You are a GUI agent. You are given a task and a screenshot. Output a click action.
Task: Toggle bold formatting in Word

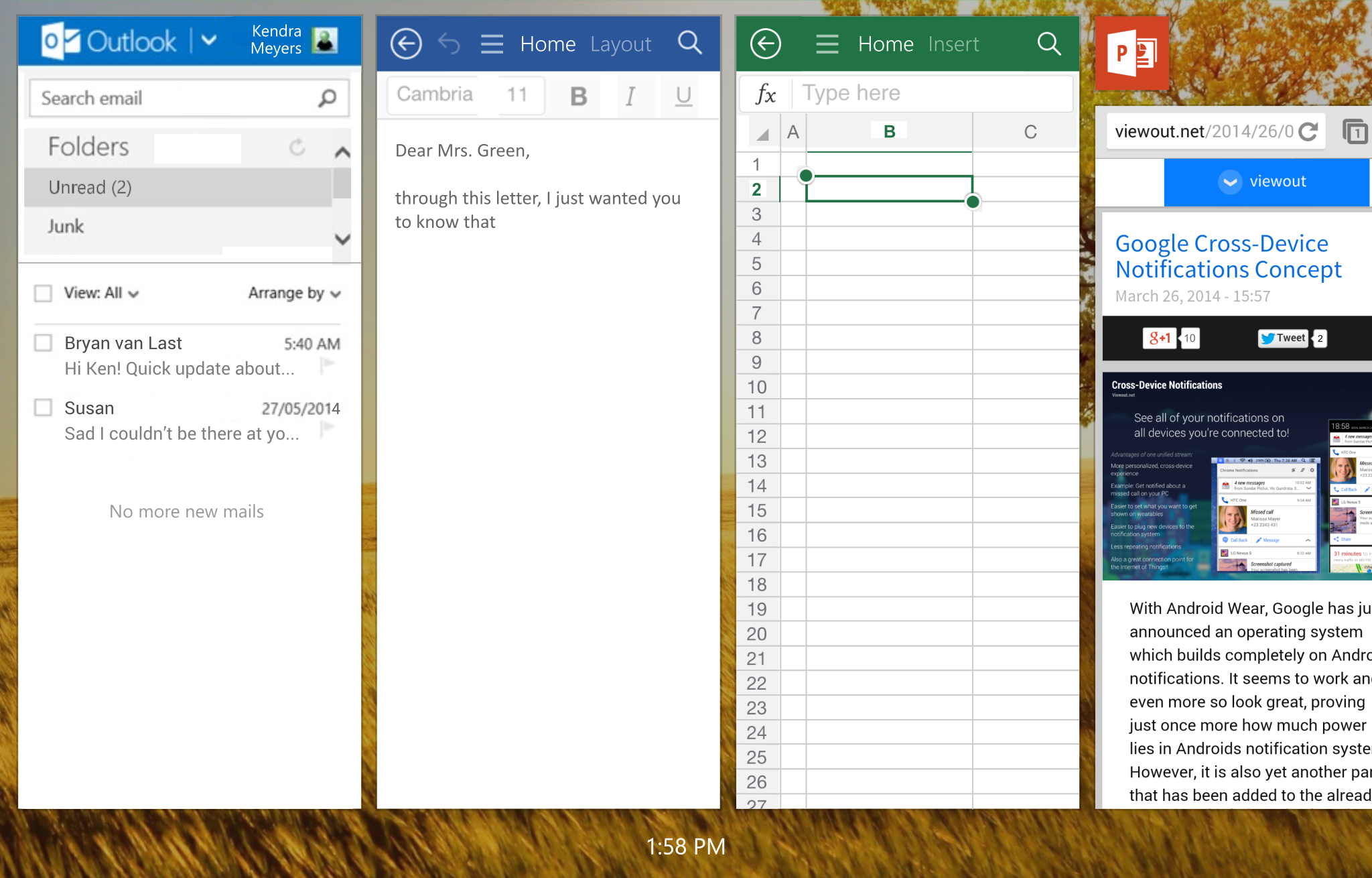click(579, 96)
